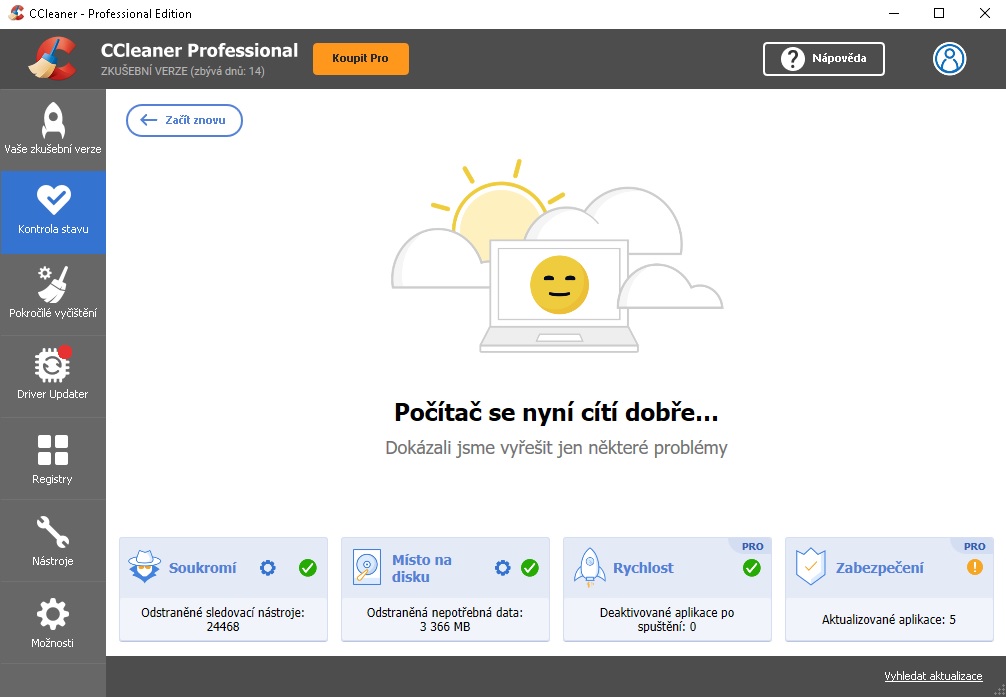Maximize the CCleaner window
The width and height of the screenshot is (1006, 697).
pos(939,13)
